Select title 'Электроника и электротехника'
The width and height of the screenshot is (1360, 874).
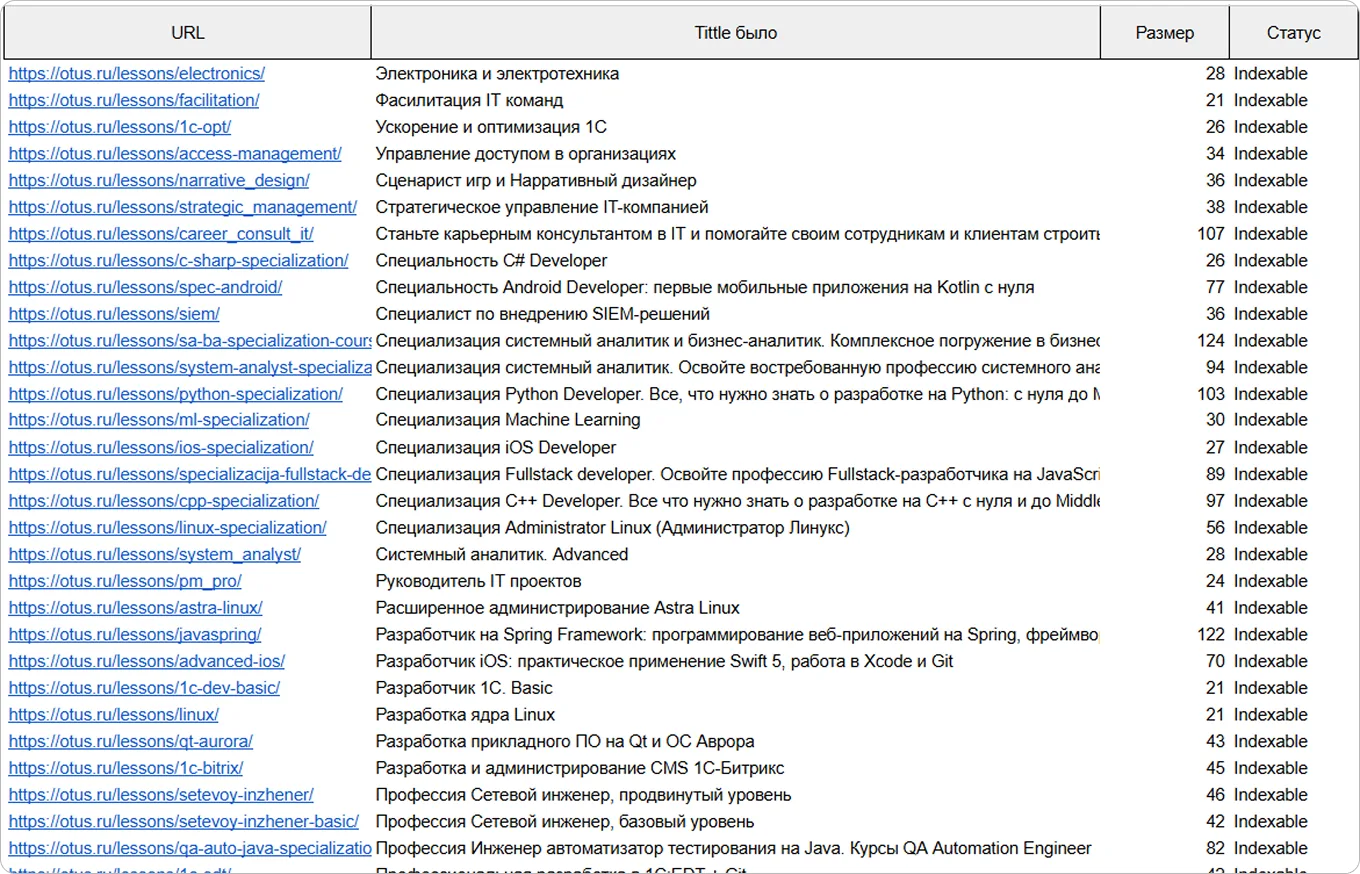tap(497, 74)
